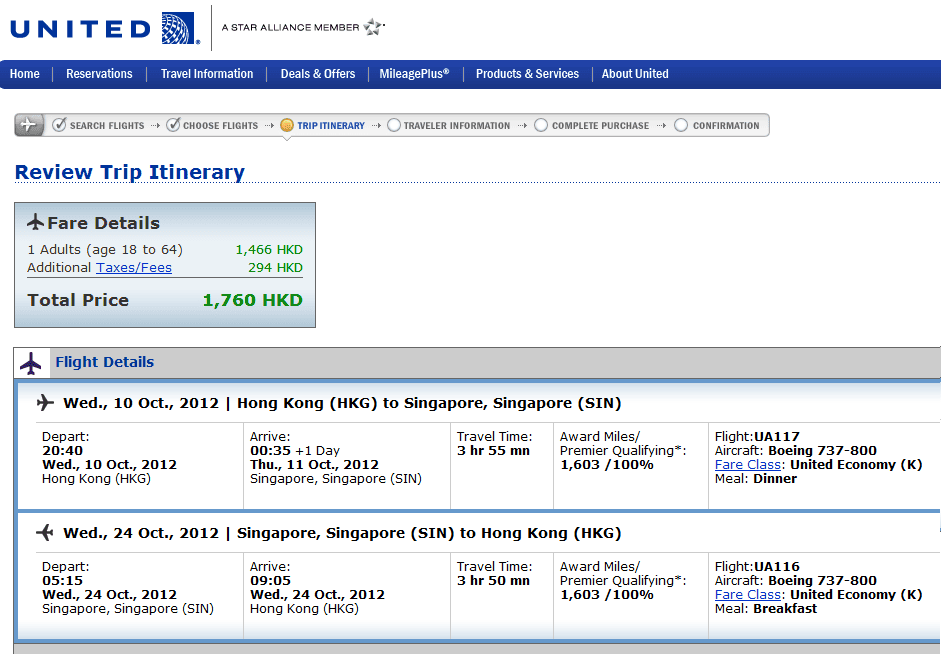Image resolution: width=941 pixels, height=661 pixels.
Task: Select the Confirmation step circle
Action: tap(681, 125)
